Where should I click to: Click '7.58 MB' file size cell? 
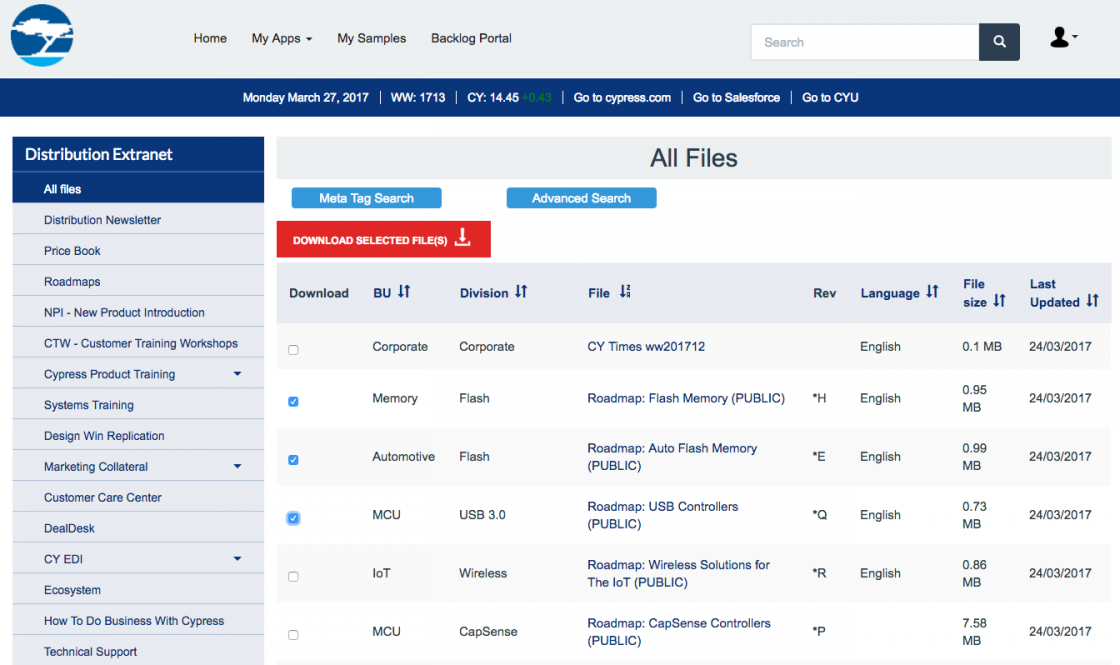pyautogui.click(x=974, y=631)
